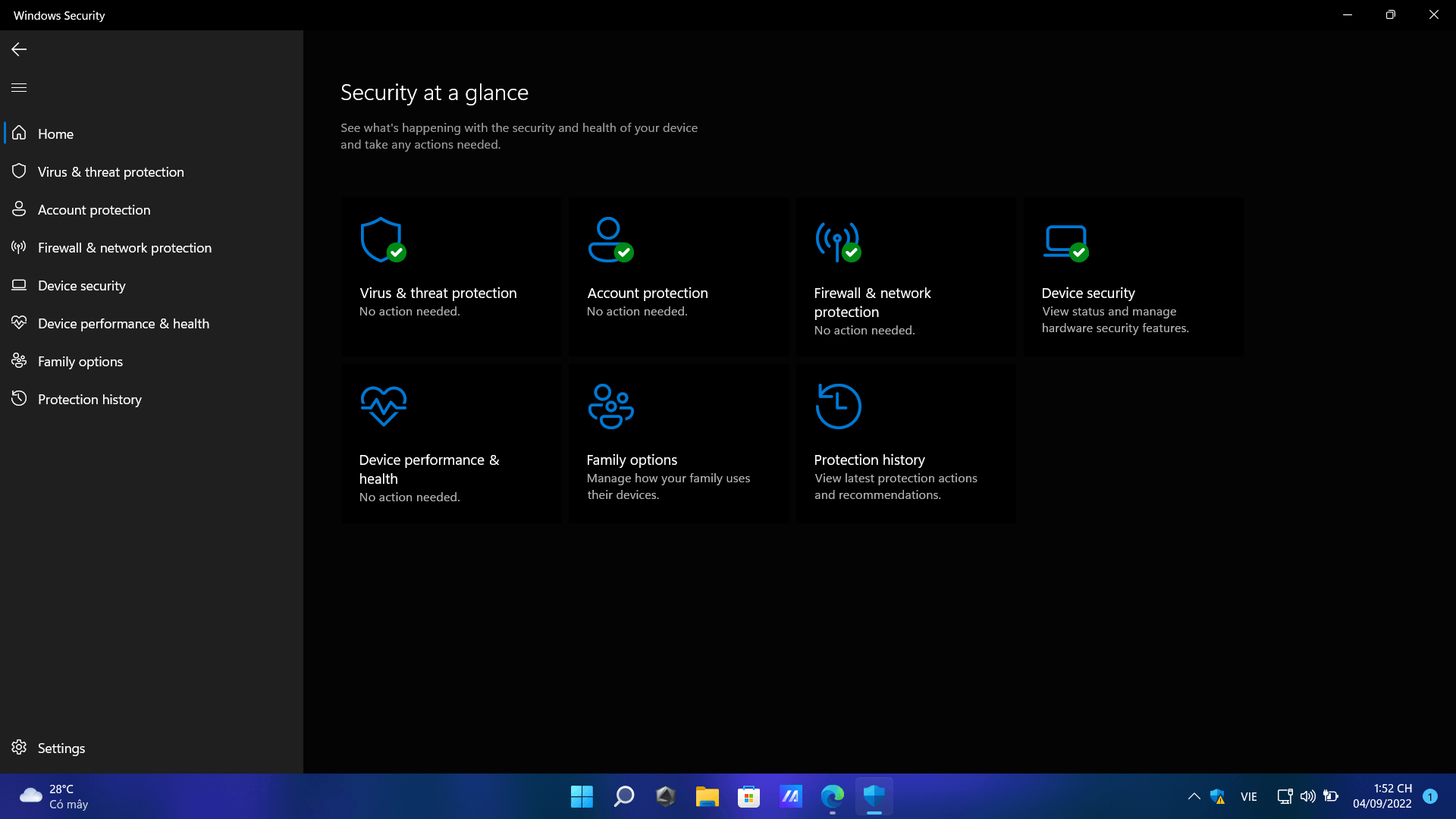The width and height of the screenshot is (1456, 819).
Task: Open Account protection in sidebar
Action: [x=152, y=209]
